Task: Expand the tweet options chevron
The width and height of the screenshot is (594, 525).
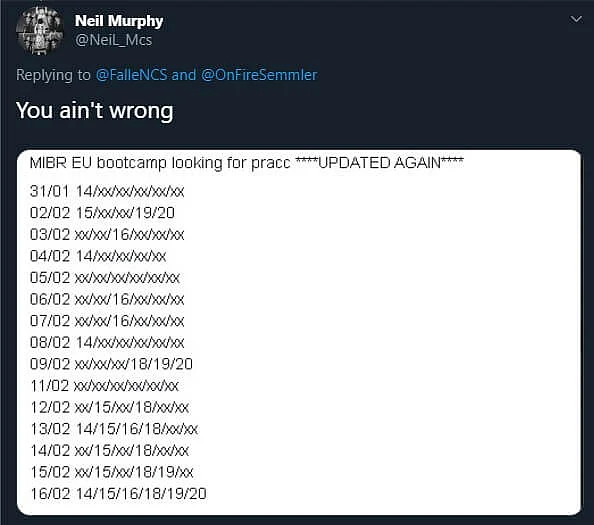Action: pos(576,19)
